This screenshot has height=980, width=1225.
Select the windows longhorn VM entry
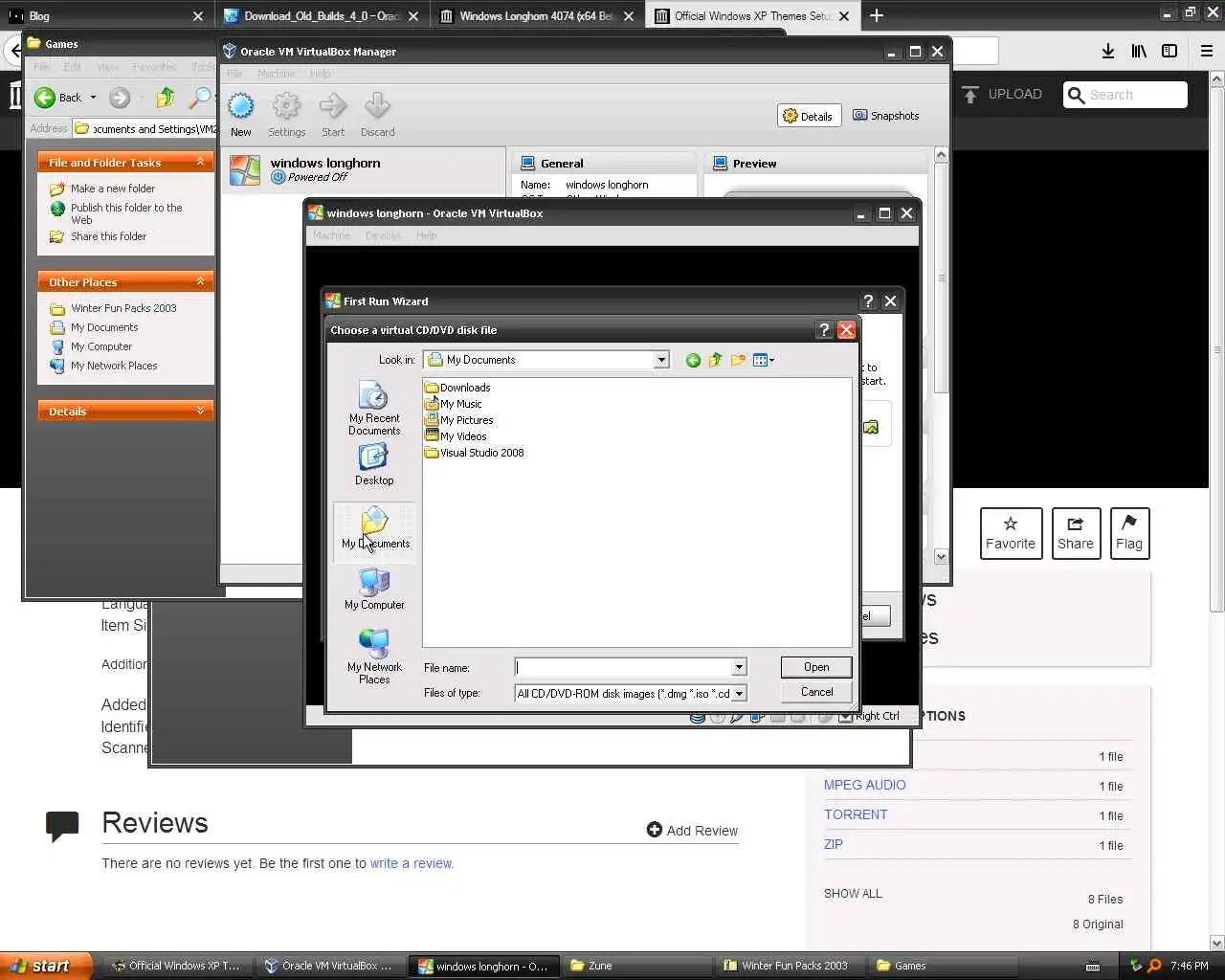[364, 170]
